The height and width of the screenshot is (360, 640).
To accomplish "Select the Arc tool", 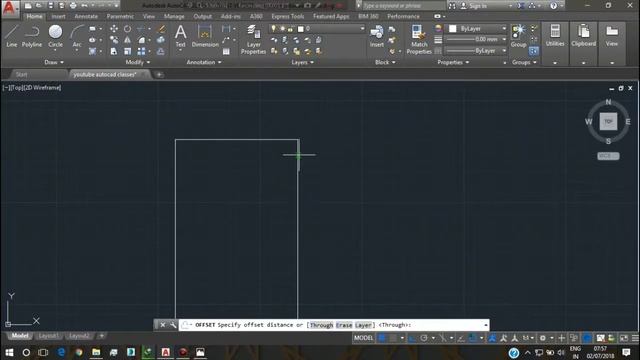I will (x=77, y=36).
